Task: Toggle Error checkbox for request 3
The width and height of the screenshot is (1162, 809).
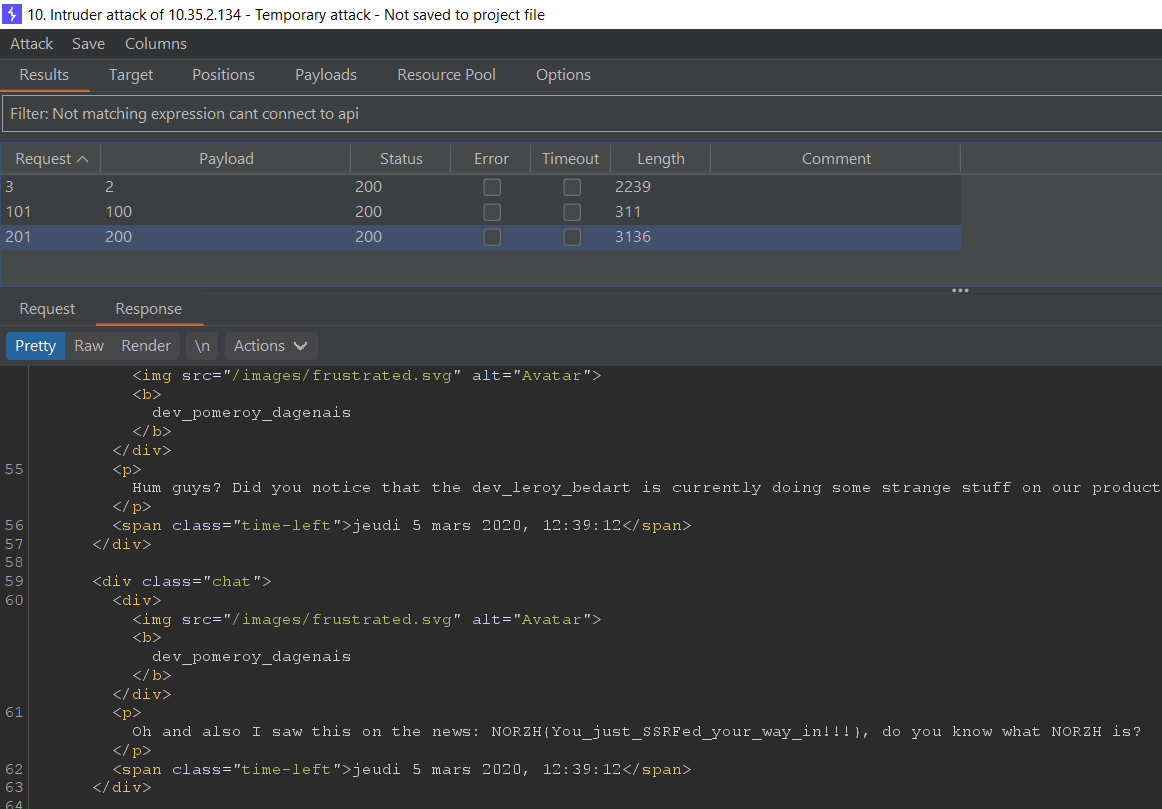Action: pos(492,187)
